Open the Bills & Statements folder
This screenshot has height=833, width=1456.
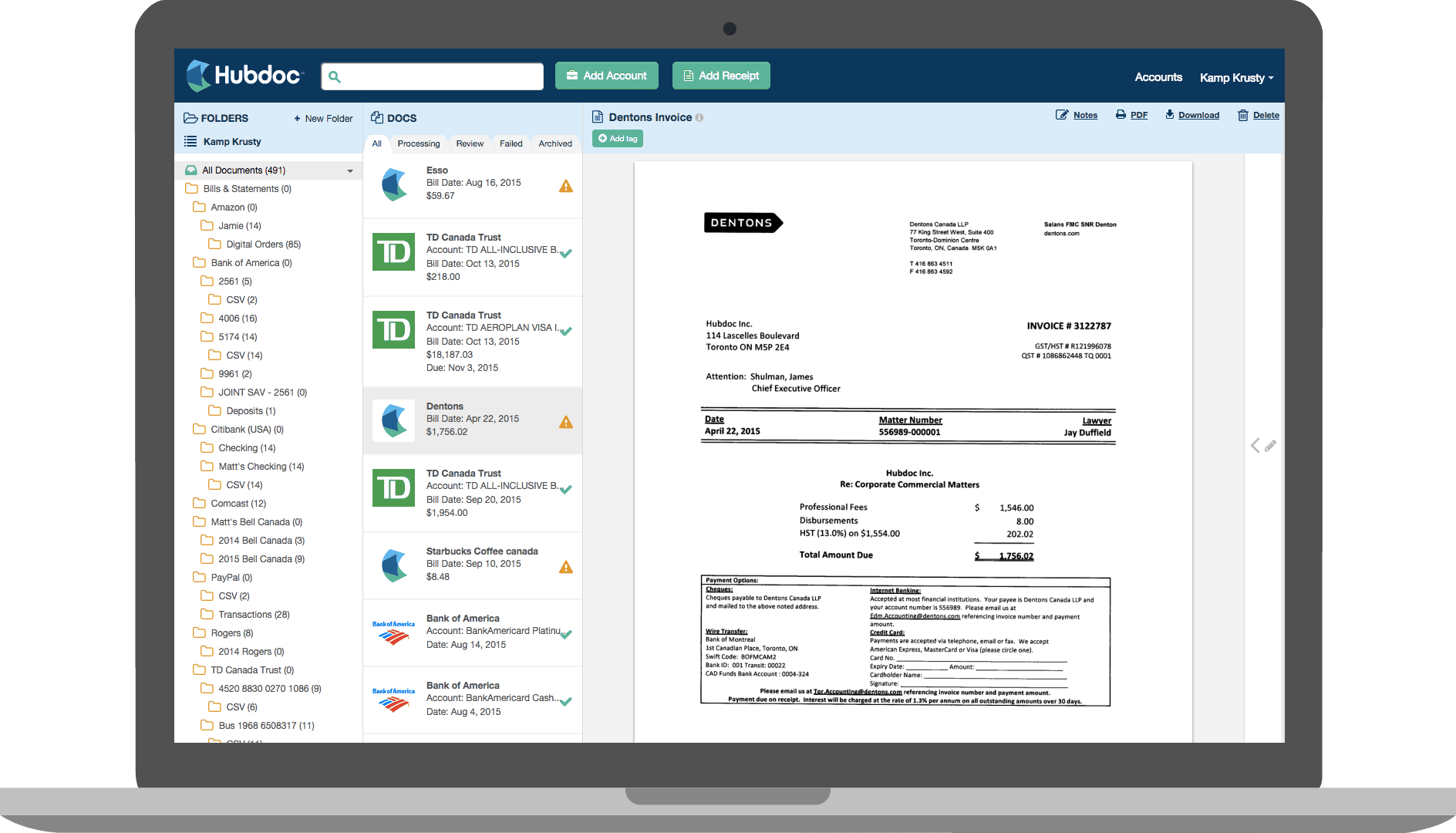point(239,189)
